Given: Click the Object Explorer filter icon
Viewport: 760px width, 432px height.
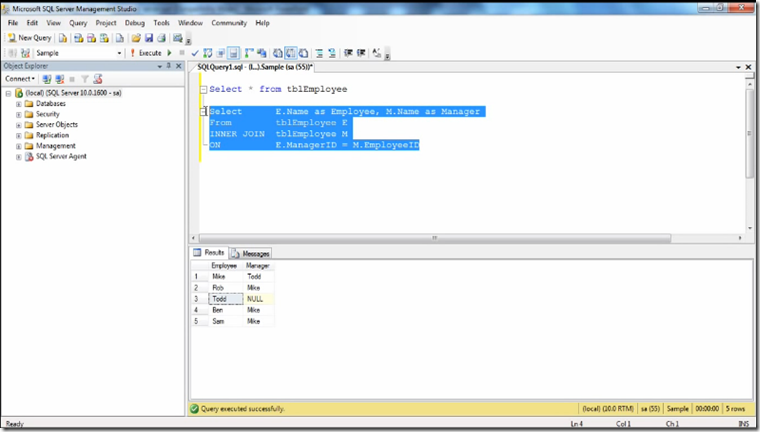Looking at the screenshot, I should click(85, 79).
